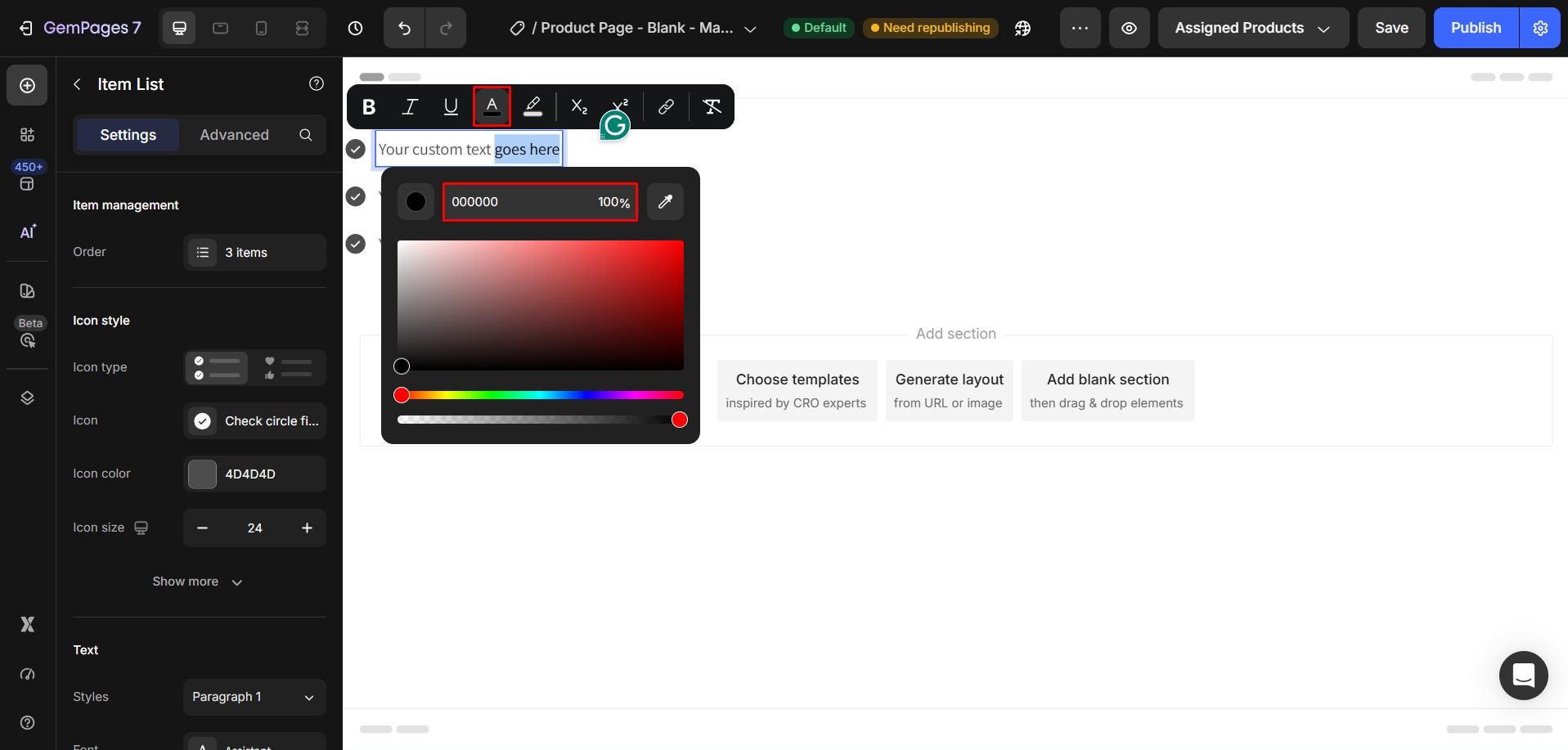
Task: Pick a color with the eyedropper
Action: pyautogui.click(x=665, y=201)
